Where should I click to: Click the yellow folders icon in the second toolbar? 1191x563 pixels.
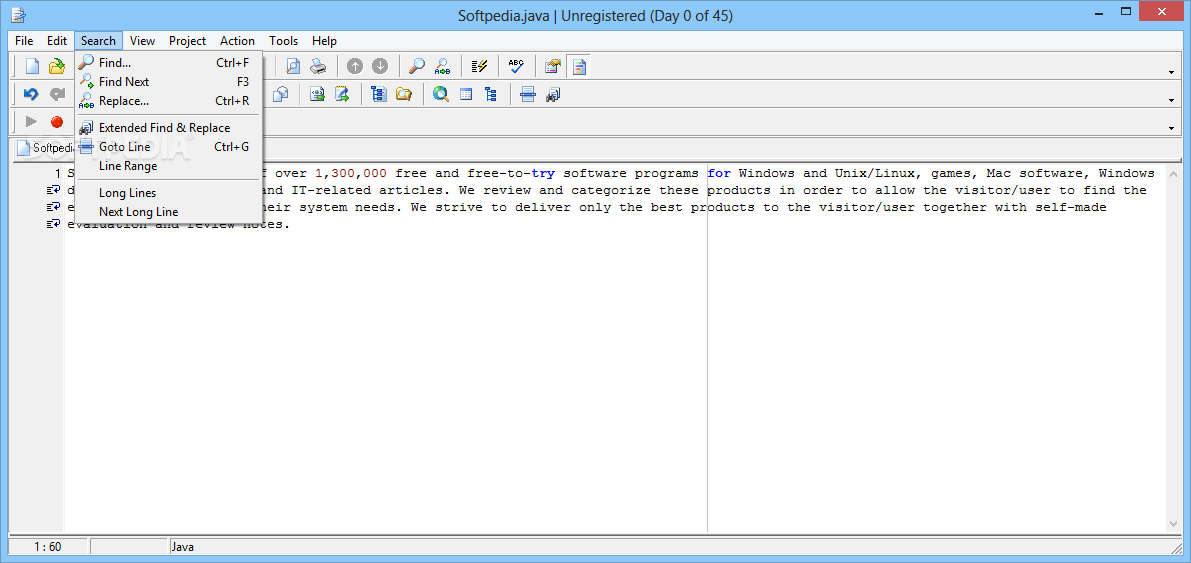tap(404, 94)
